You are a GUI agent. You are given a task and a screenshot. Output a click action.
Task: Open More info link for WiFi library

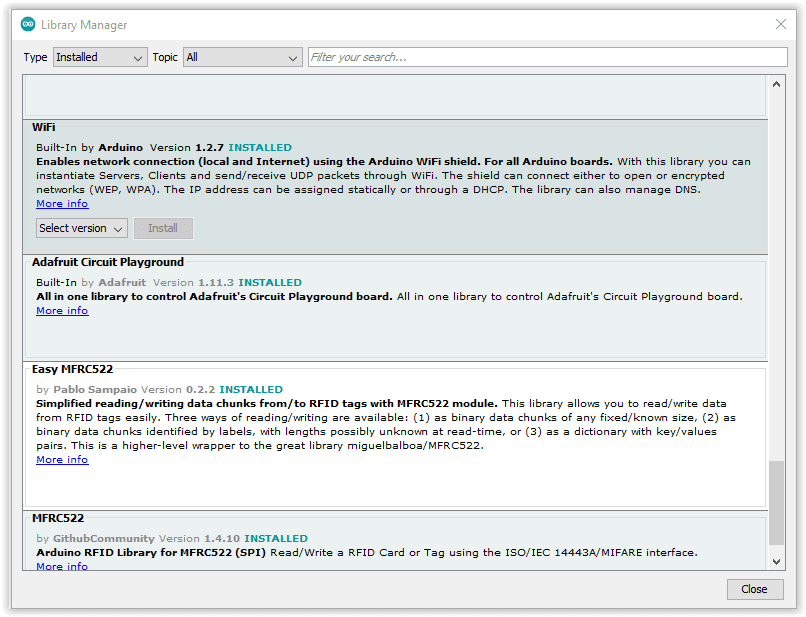tap(62, 204)
